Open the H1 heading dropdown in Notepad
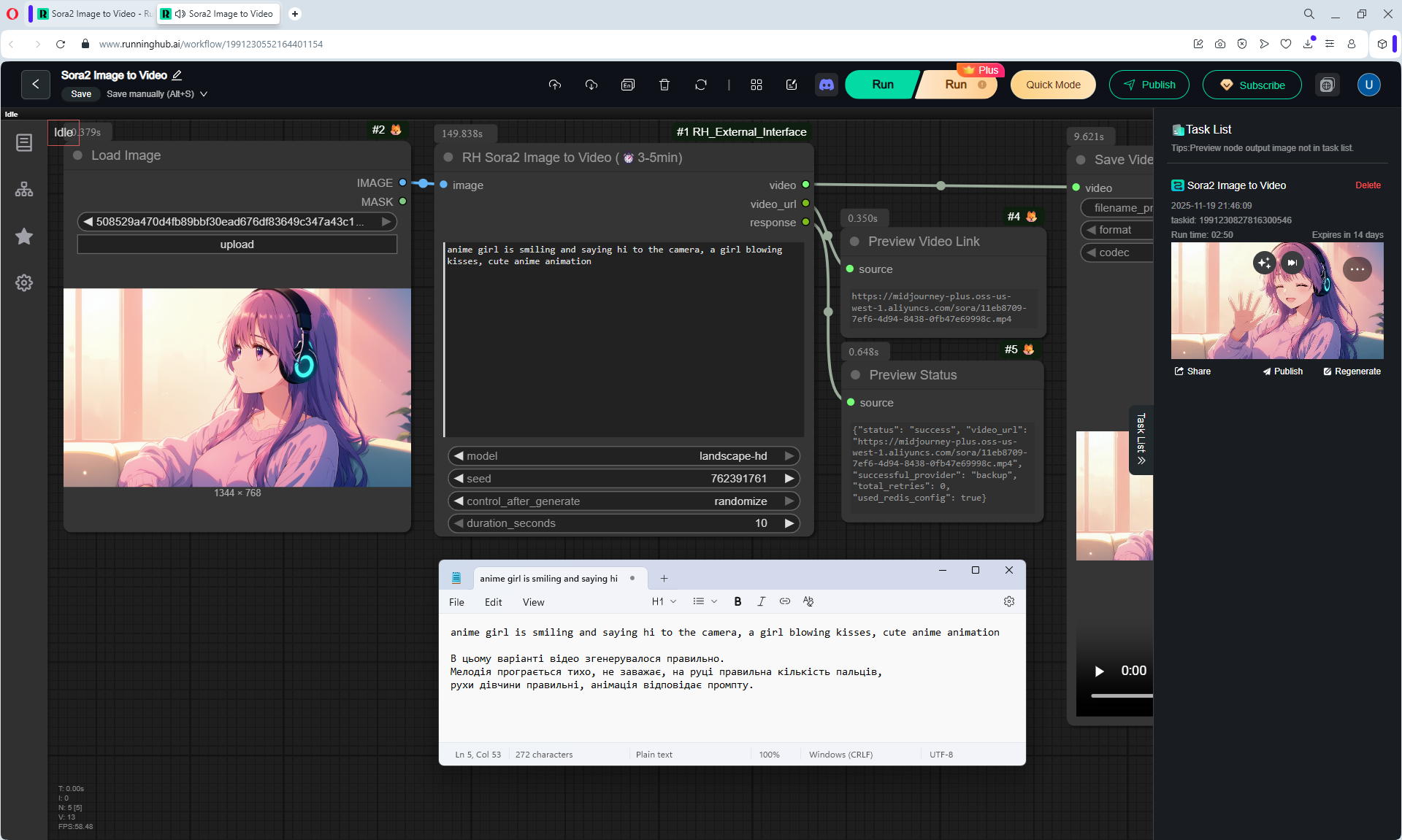1402x840 pixels. (x=664, y=601)
